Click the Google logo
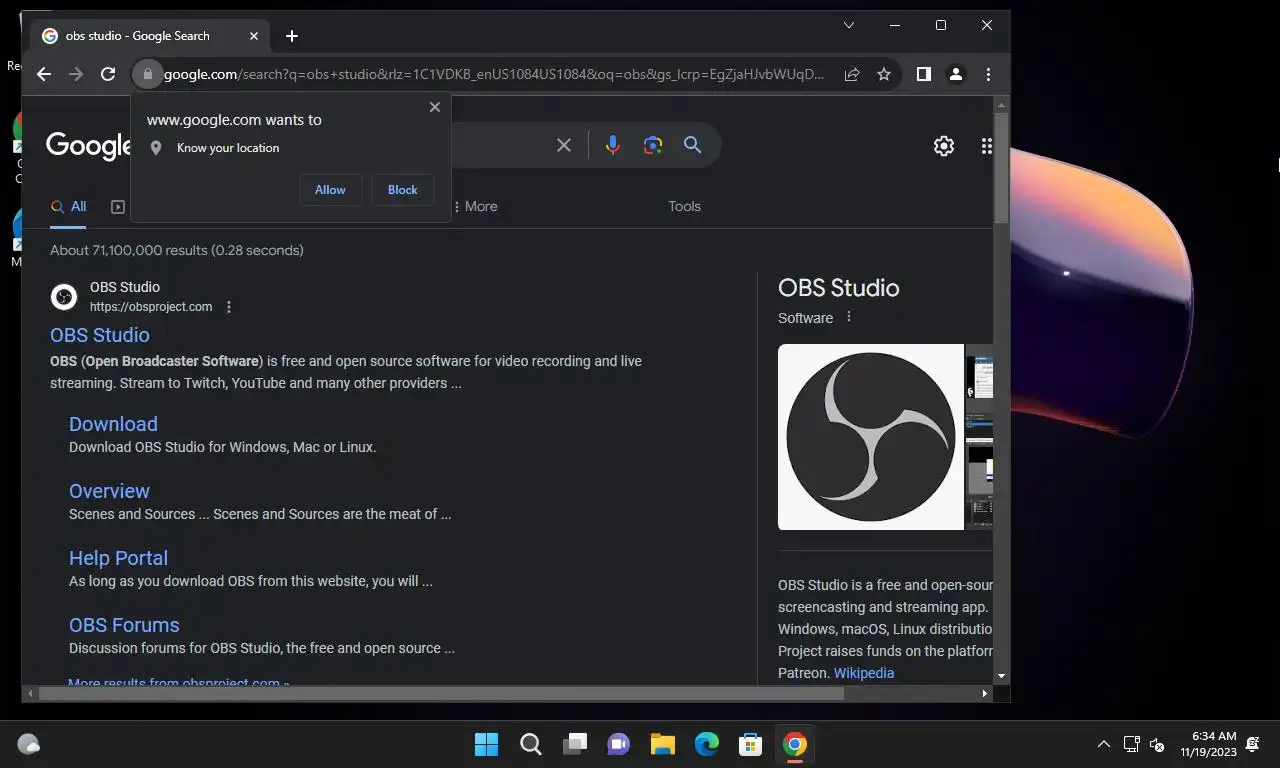The image size is (1280, 768). tap(89, 146)
